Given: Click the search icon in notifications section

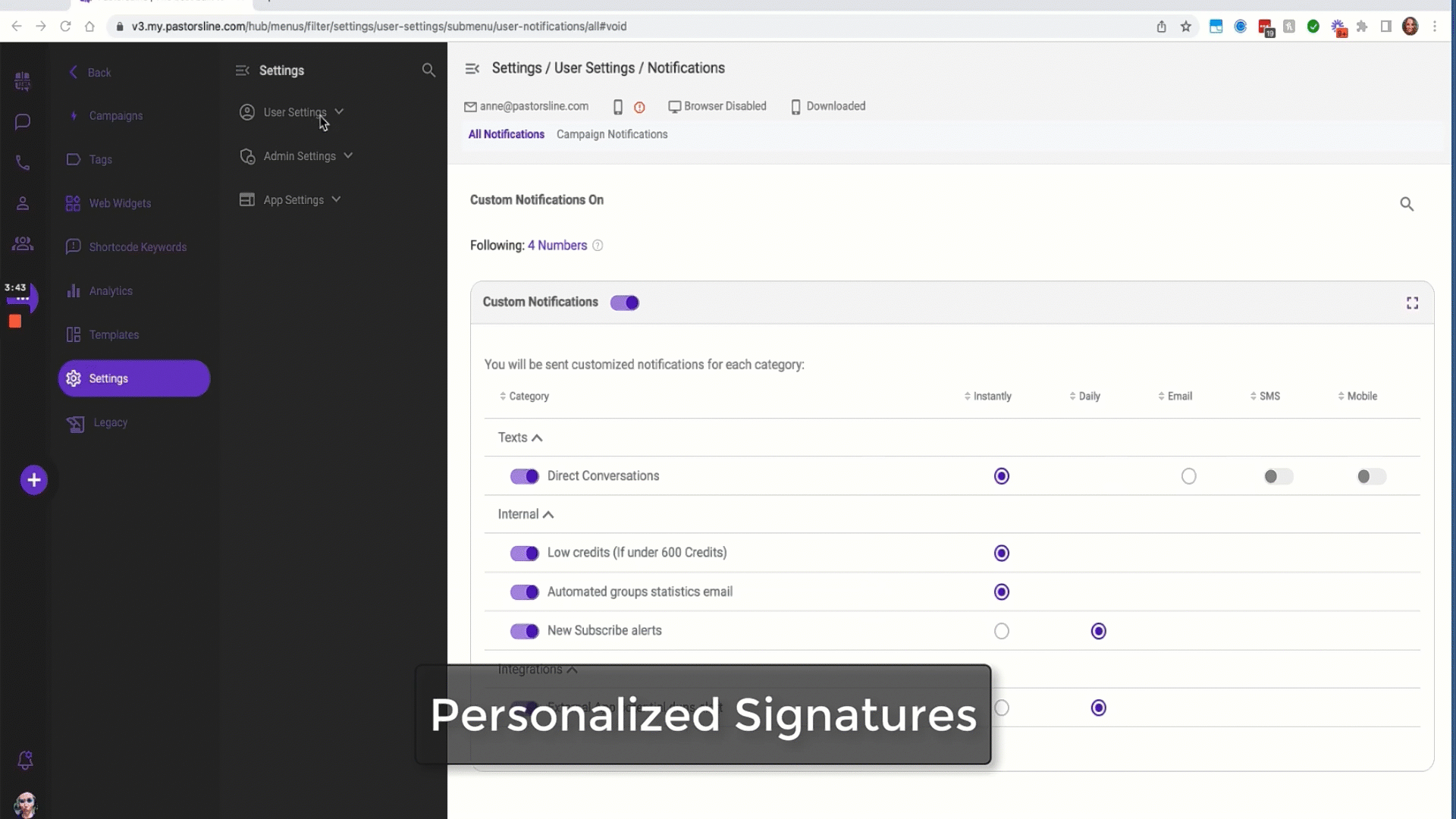Looking at the screenshot, I should click(1407, 204).
